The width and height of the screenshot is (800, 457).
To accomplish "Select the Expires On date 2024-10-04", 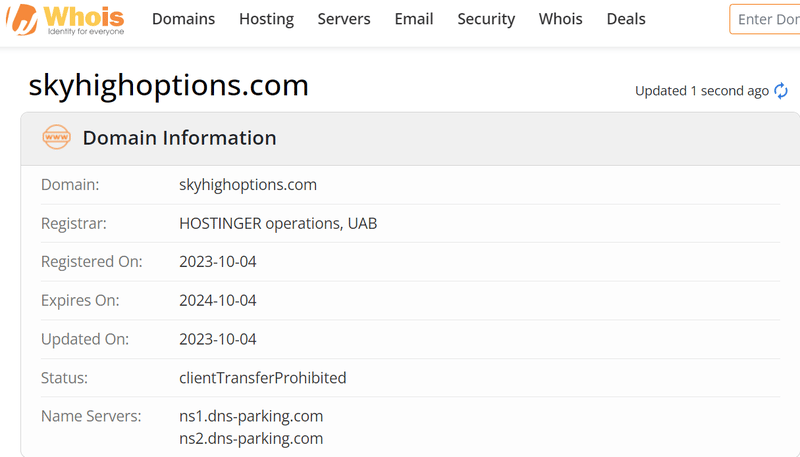I will point(218,300).
